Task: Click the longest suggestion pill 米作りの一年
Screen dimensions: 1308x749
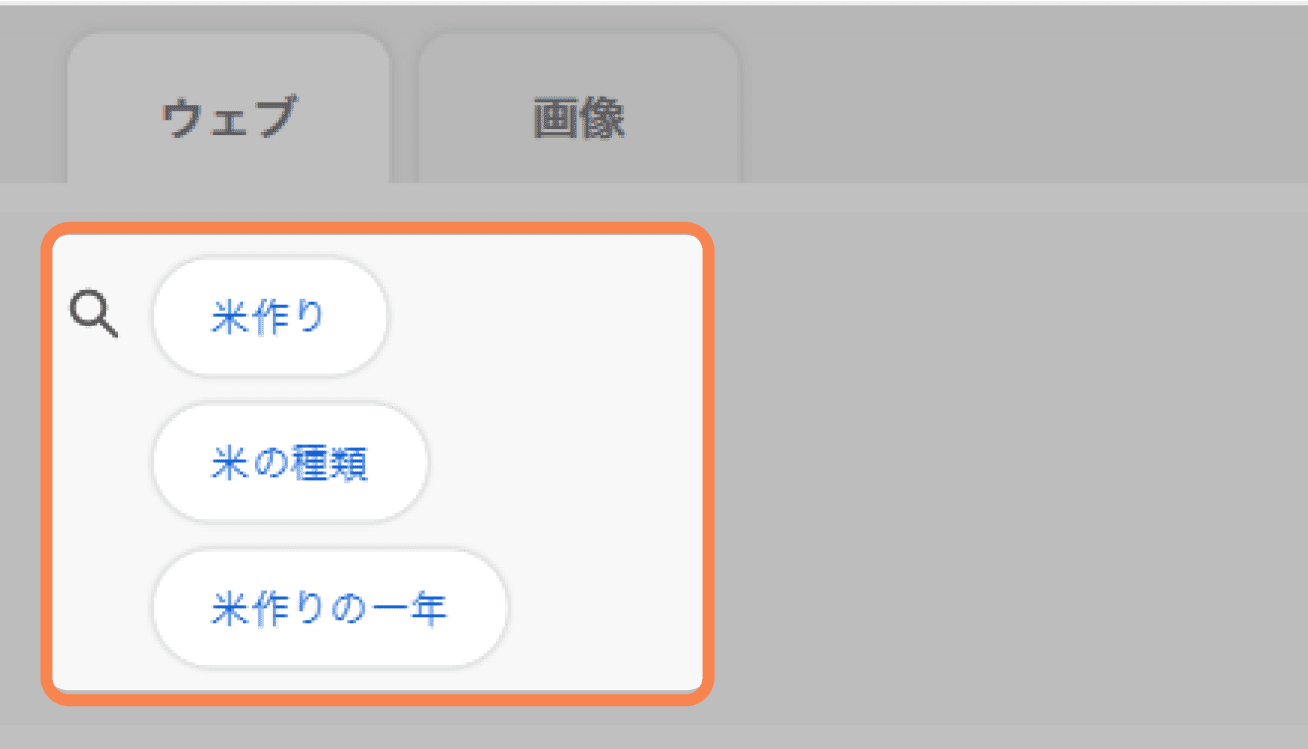Action: click(x=330, y=608)
